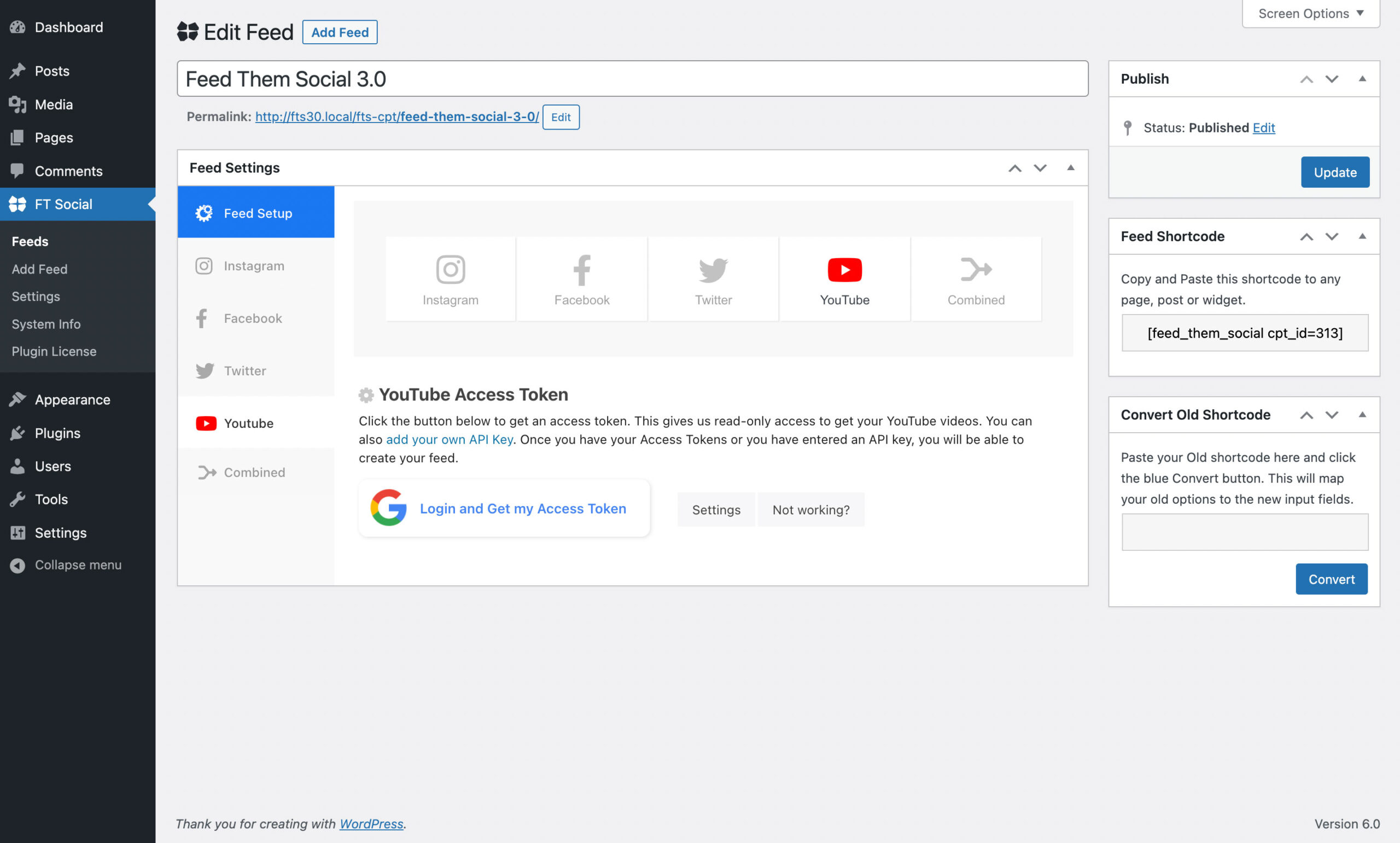
Task: Switch to the Feed Setup tab
Action: (x=255, y=212)
